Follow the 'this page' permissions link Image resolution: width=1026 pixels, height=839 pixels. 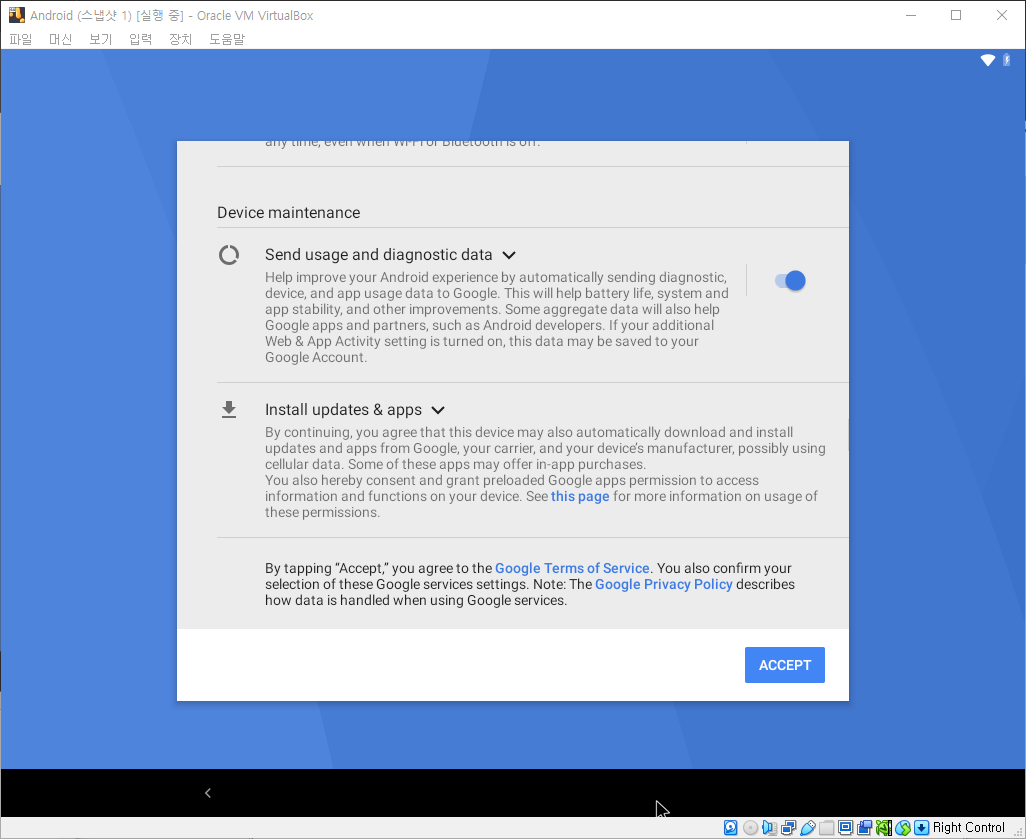point(580,496)
